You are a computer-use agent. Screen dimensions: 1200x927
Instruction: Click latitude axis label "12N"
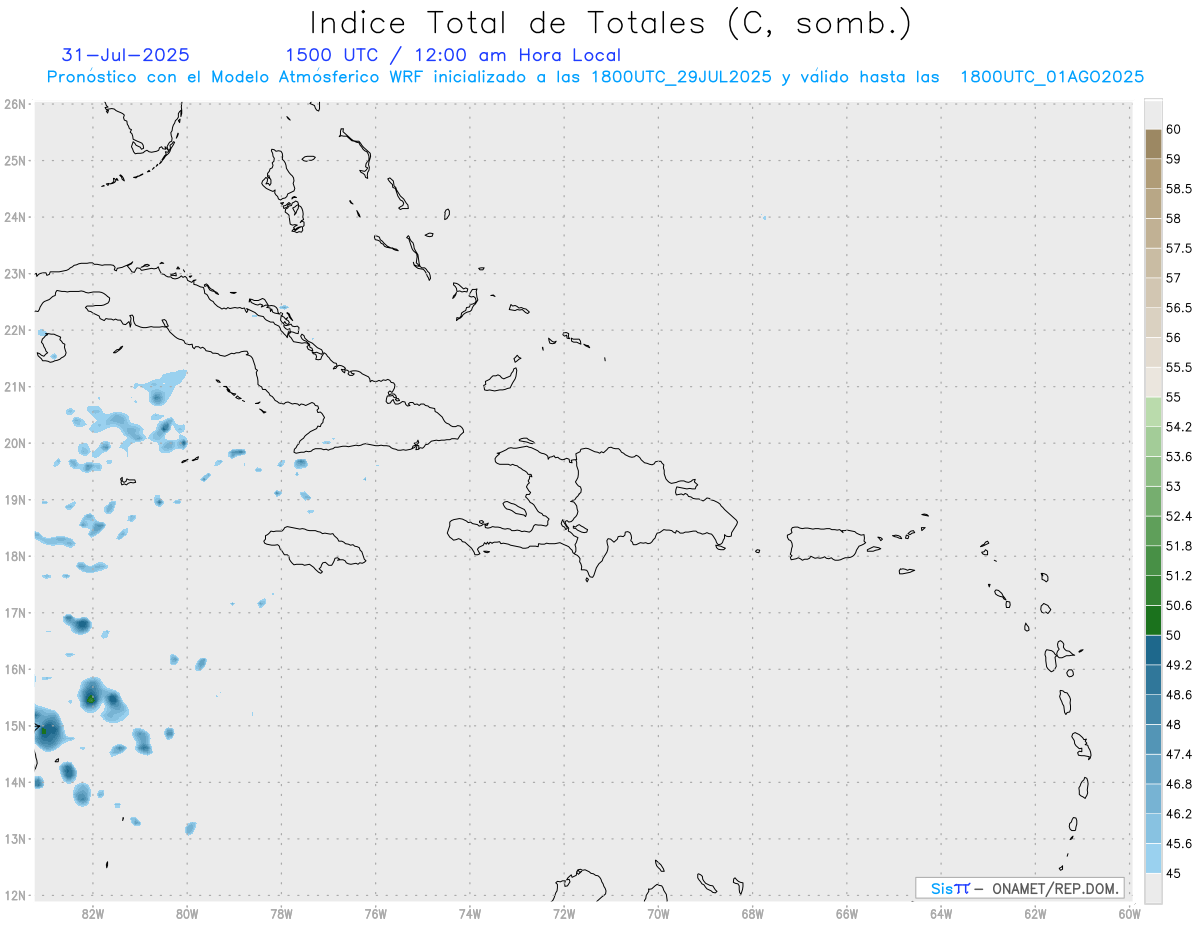15,895
